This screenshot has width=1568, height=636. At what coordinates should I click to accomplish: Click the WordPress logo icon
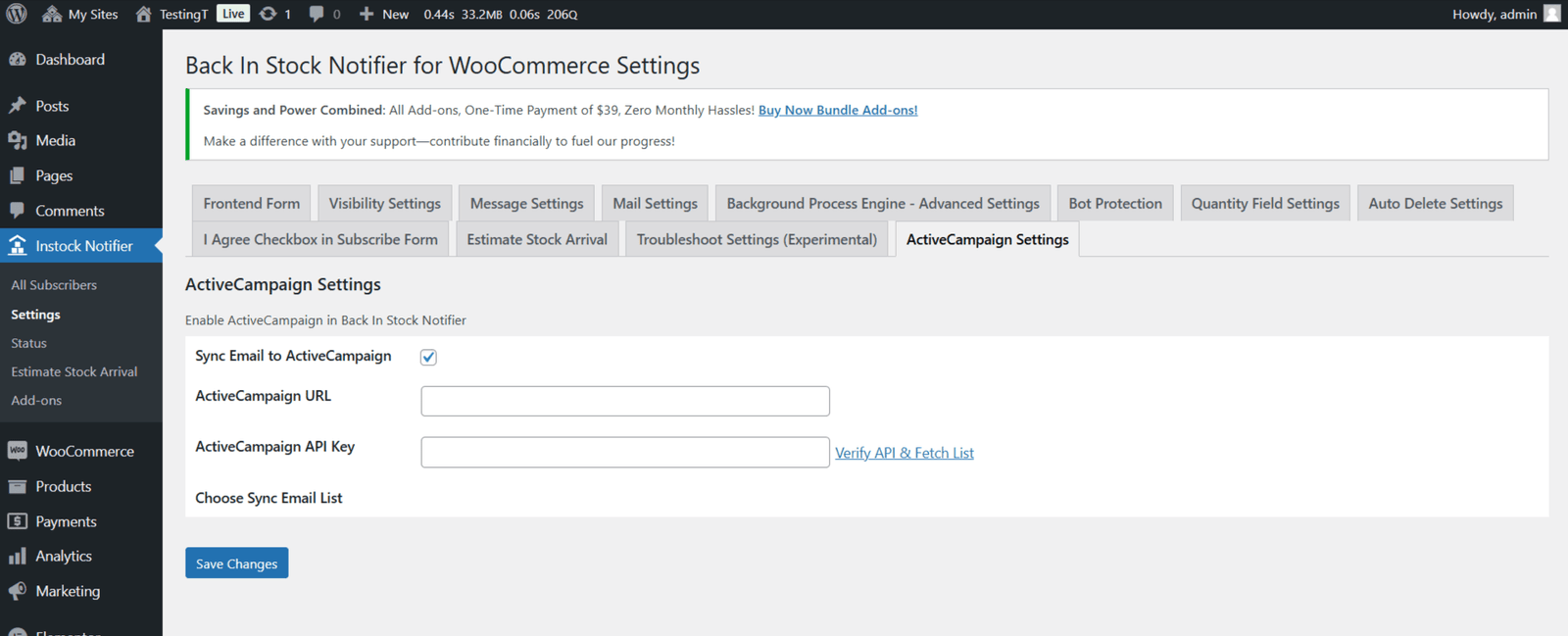[17, 14]
